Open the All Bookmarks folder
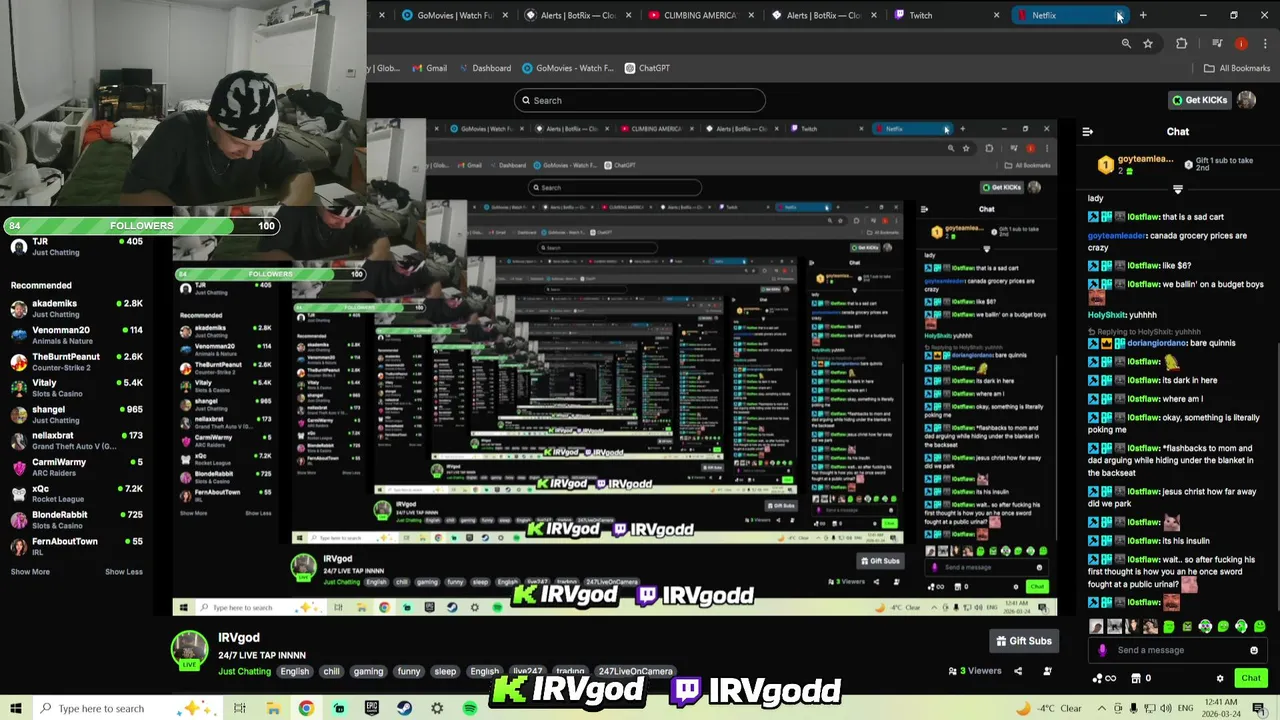 click(x=1237, y=68)
